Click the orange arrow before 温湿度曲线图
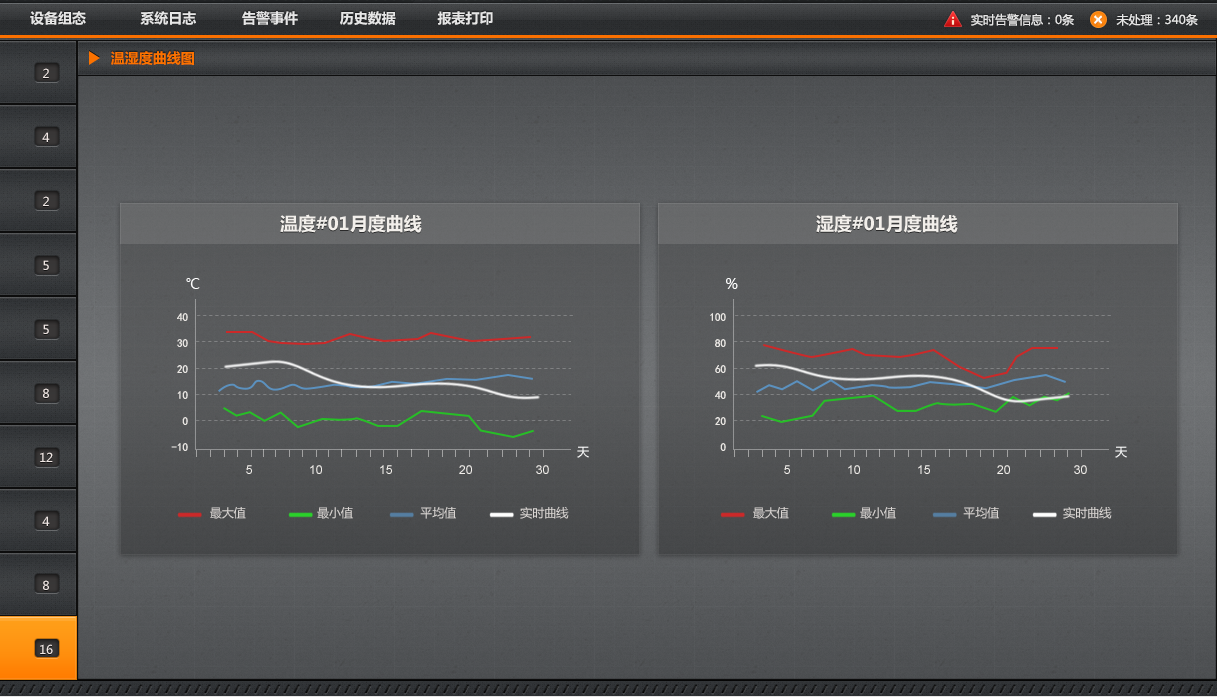The width and height of the screenshot is (1217, 697). (95, 58)
